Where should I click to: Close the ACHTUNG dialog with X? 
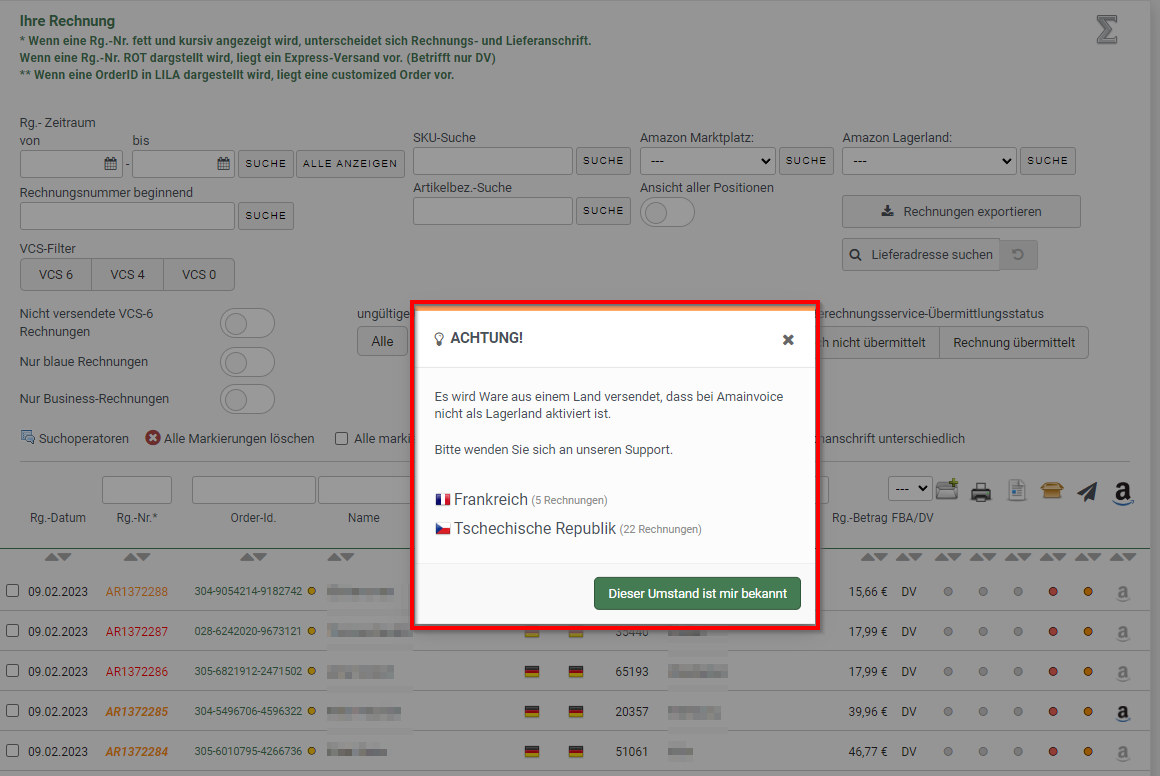[x=788, y=340]
